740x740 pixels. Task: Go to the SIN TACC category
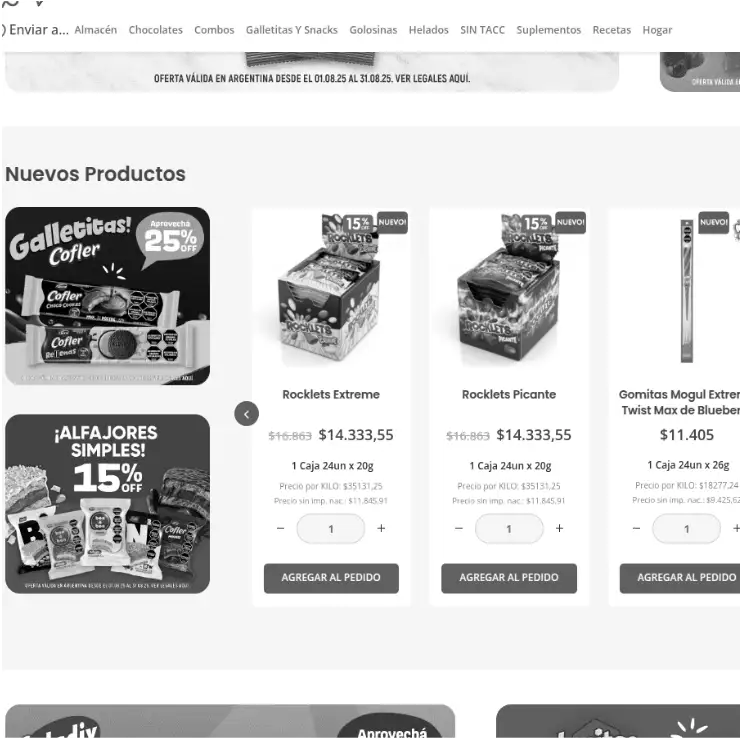pyautogui.click(x=482, y=30)
